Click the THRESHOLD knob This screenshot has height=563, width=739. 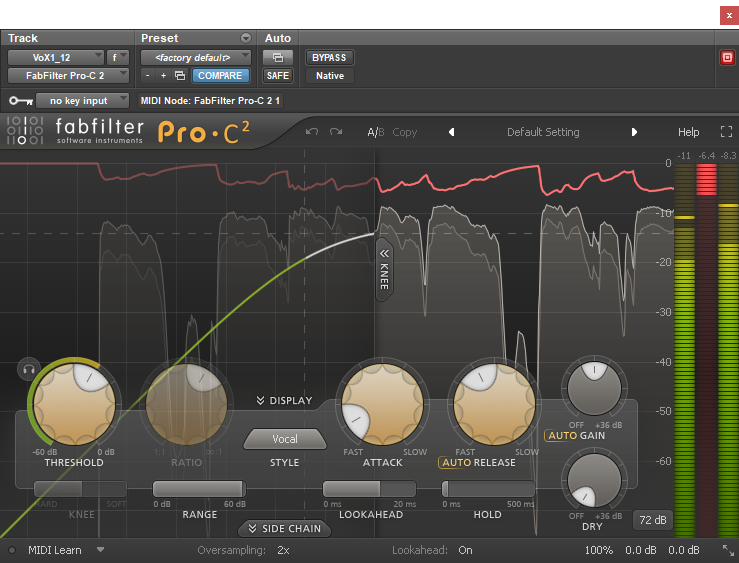(x=74, y=404)
